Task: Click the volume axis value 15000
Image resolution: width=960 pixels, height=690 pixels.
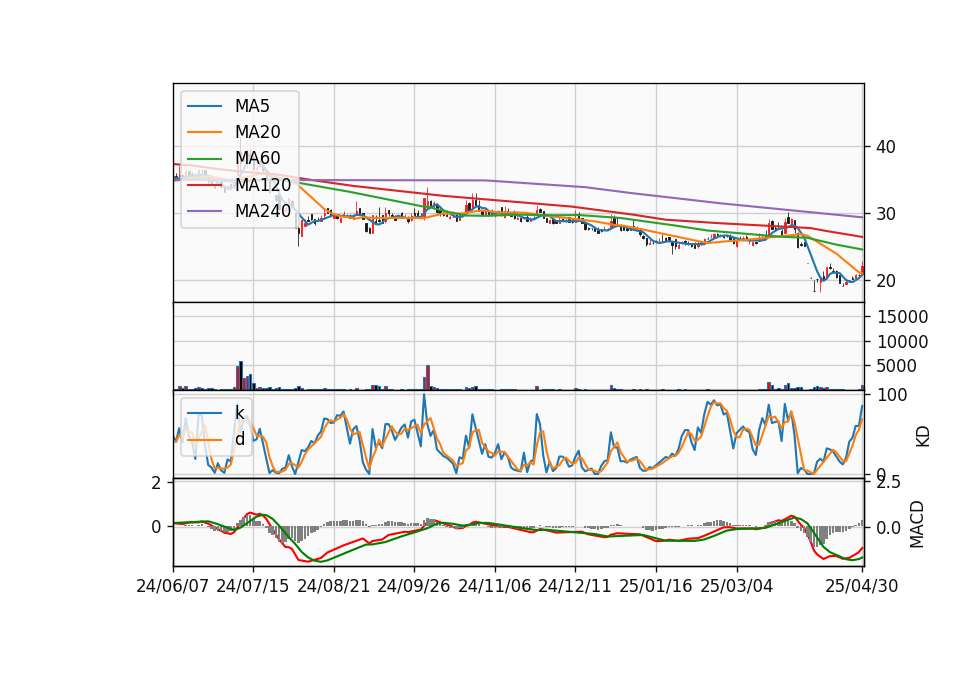Action: [x=902, y=317]
